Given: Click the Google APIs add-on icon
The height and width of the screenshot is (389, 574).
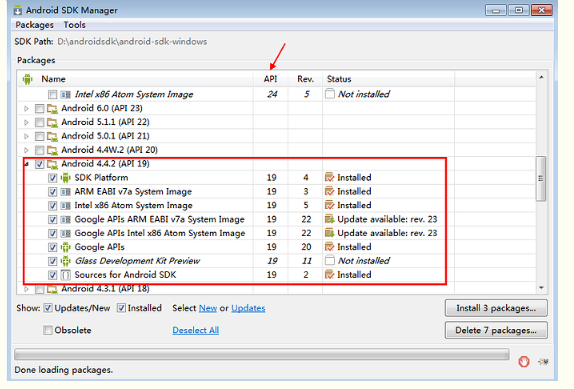Looking at the screenshot, I should (x=66, y=247).
